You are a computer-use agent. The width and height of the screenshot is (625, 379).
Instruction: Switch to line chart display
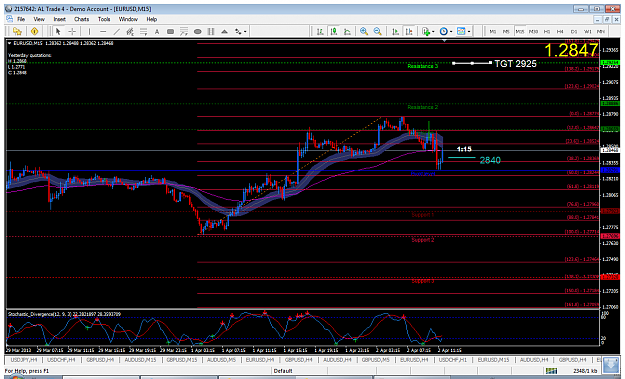tap(348, 31)
